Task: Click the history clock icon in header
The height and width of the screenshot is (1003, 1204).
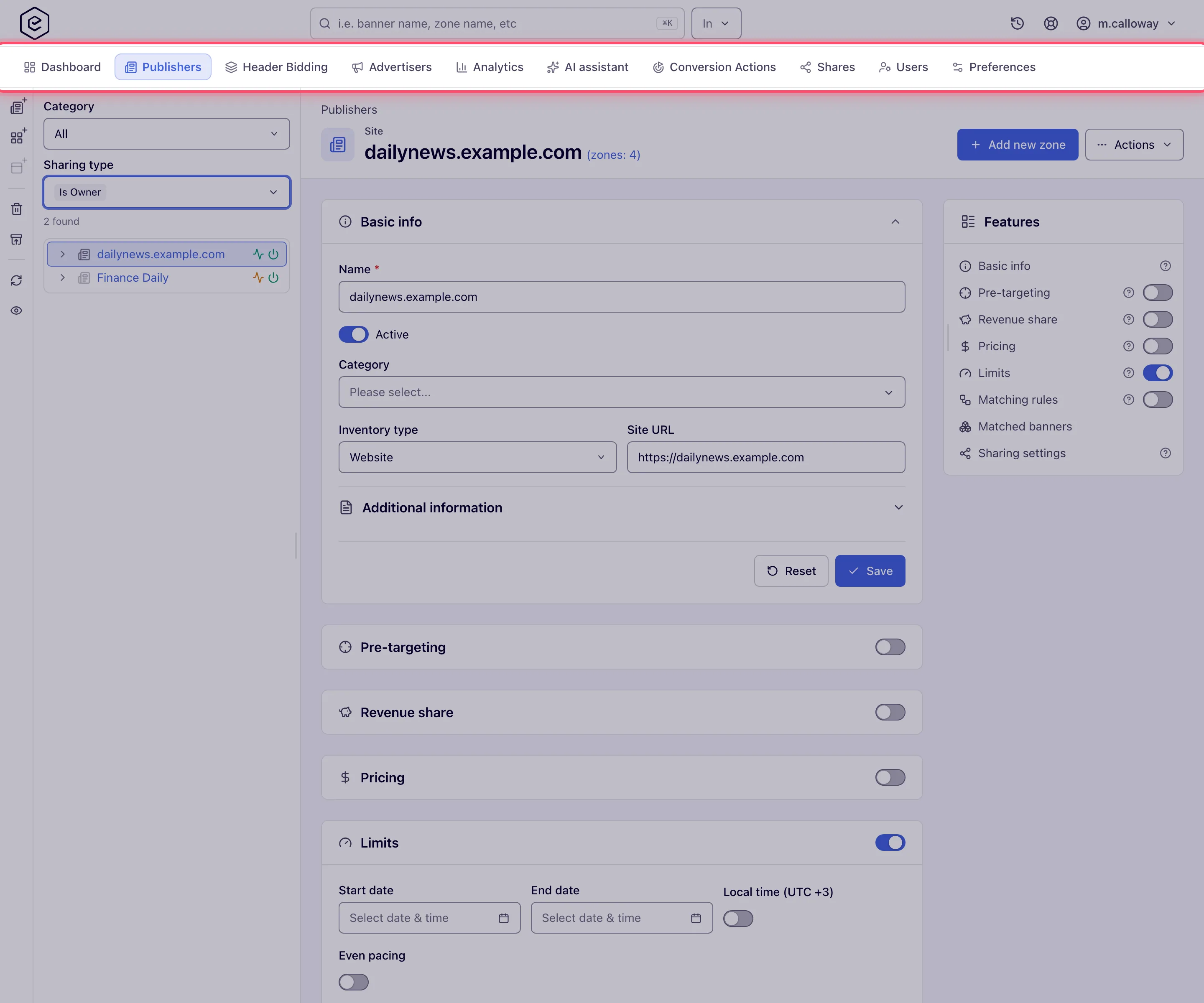Action: (x=1017, y=23)
